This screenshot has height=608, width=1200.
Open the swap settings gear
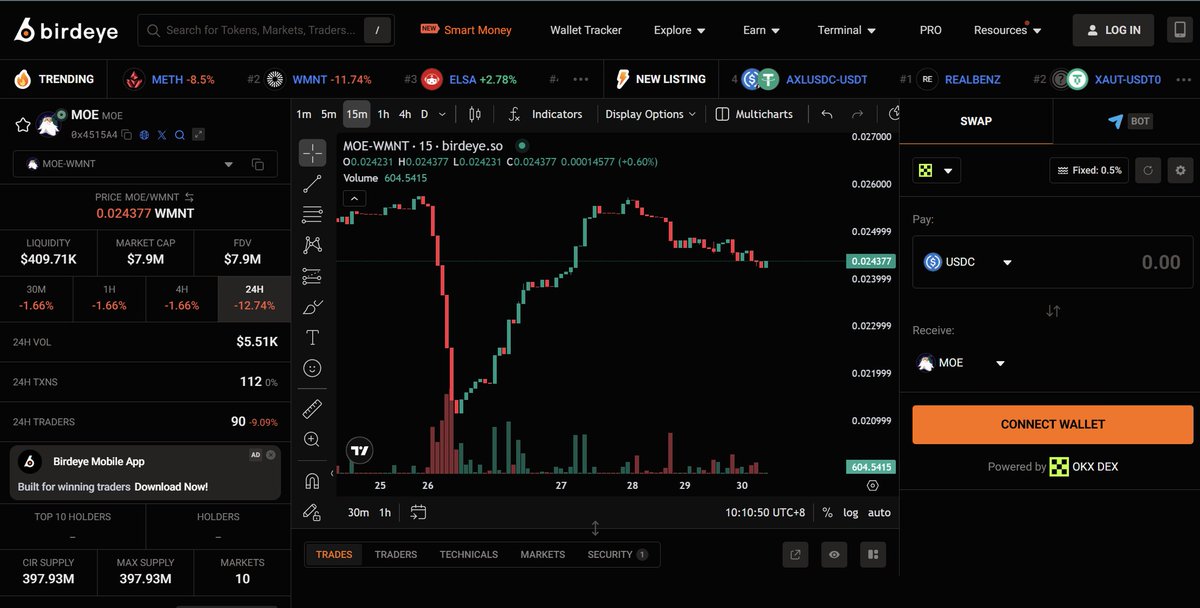tap(1181, 171)
